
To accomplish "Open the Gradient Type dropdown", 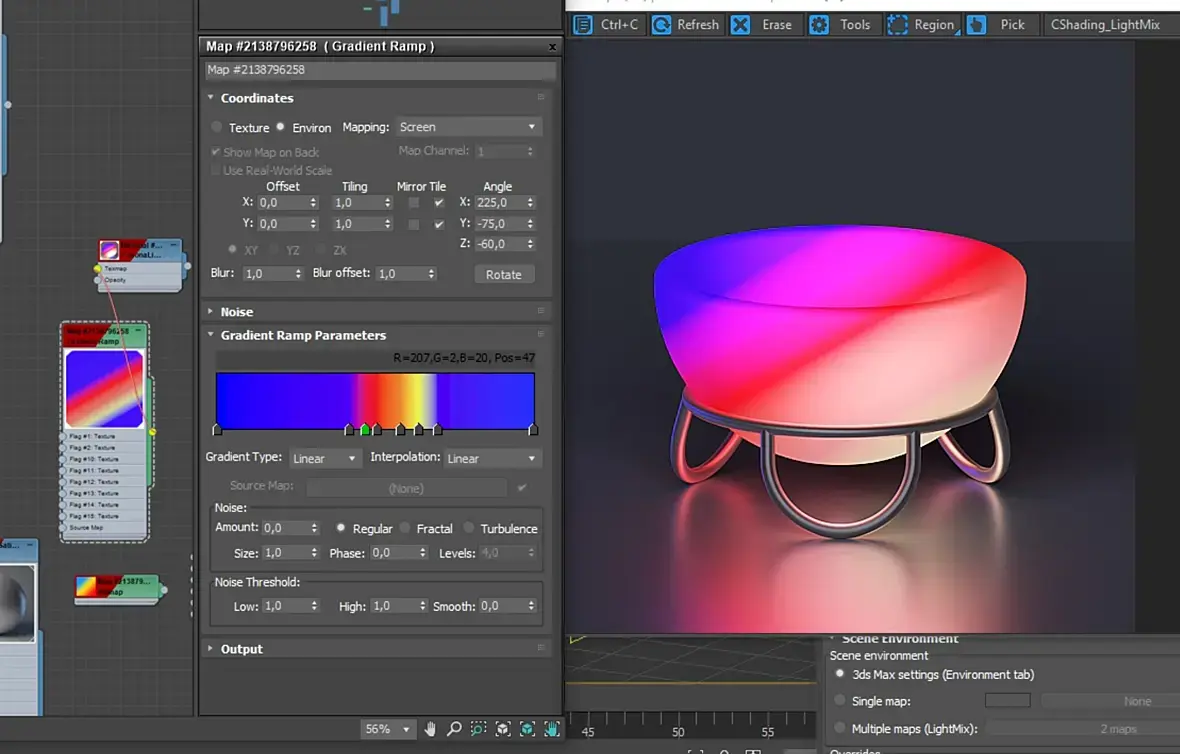I will pyautogui.click(x=324, y=458).
